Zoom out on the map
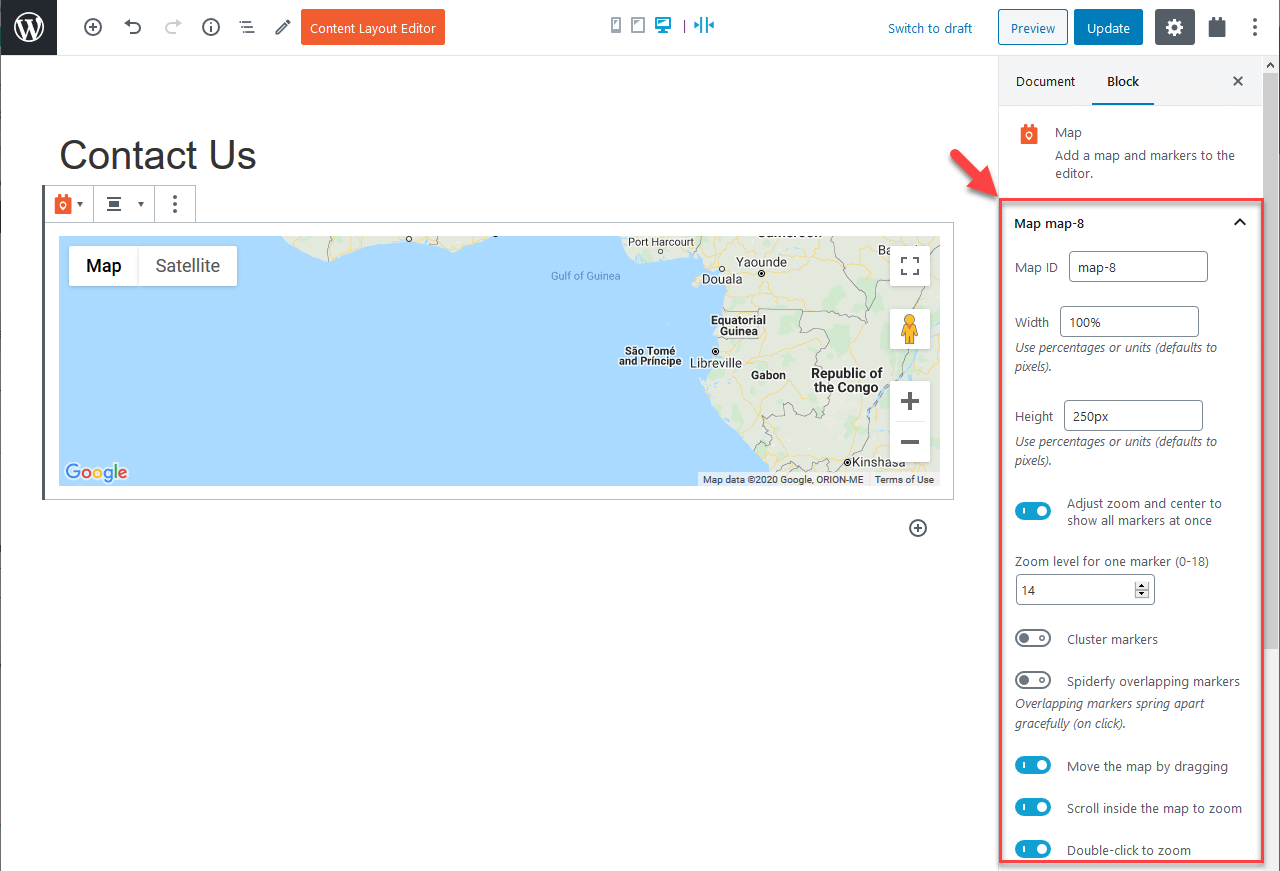This screenshot has height=871, width=1280. click(910, 442)
